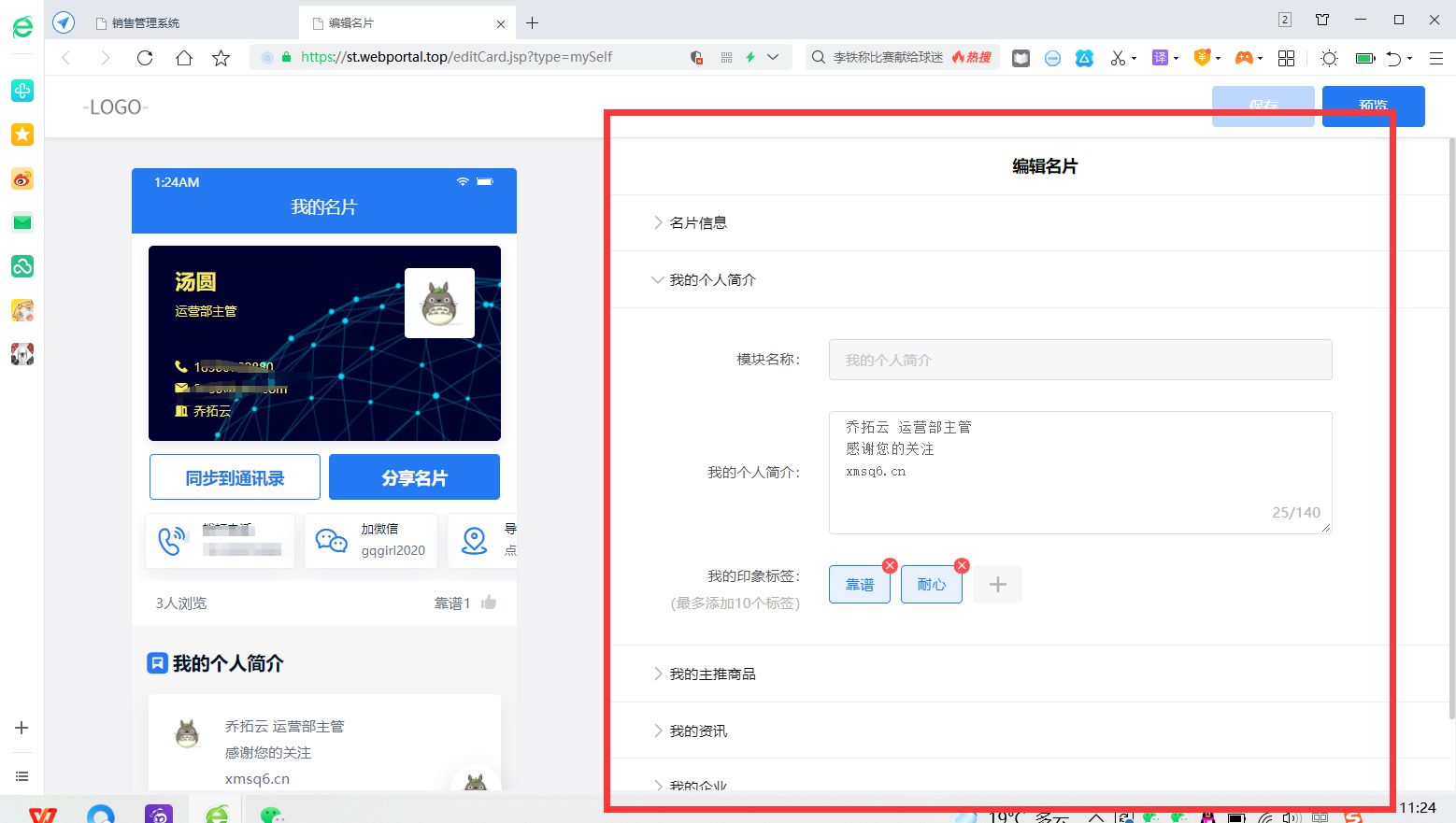Click the orange gamepad icon in the browser toolbar

click(x=1243, y=57)
